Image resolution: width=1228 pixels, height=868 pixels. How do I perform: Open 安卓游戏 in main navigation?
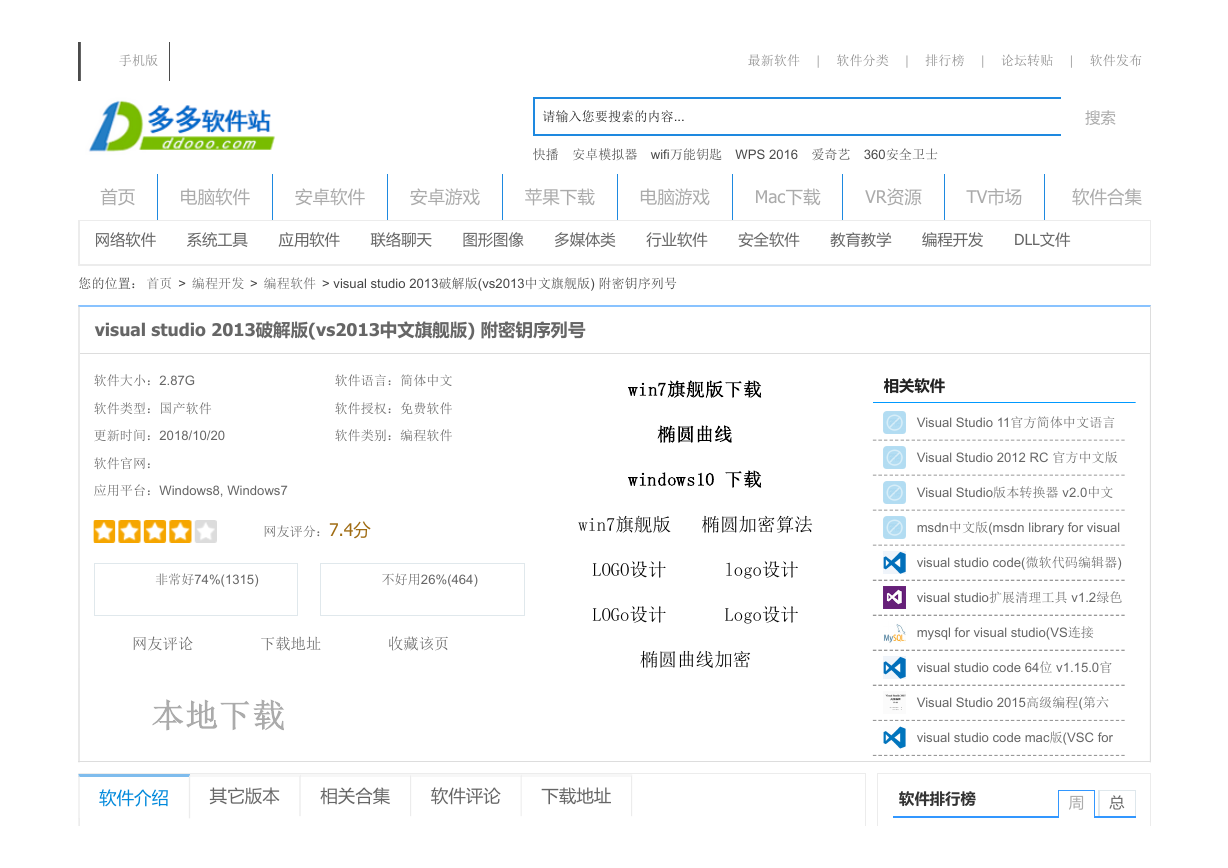[x=445, y=197]
